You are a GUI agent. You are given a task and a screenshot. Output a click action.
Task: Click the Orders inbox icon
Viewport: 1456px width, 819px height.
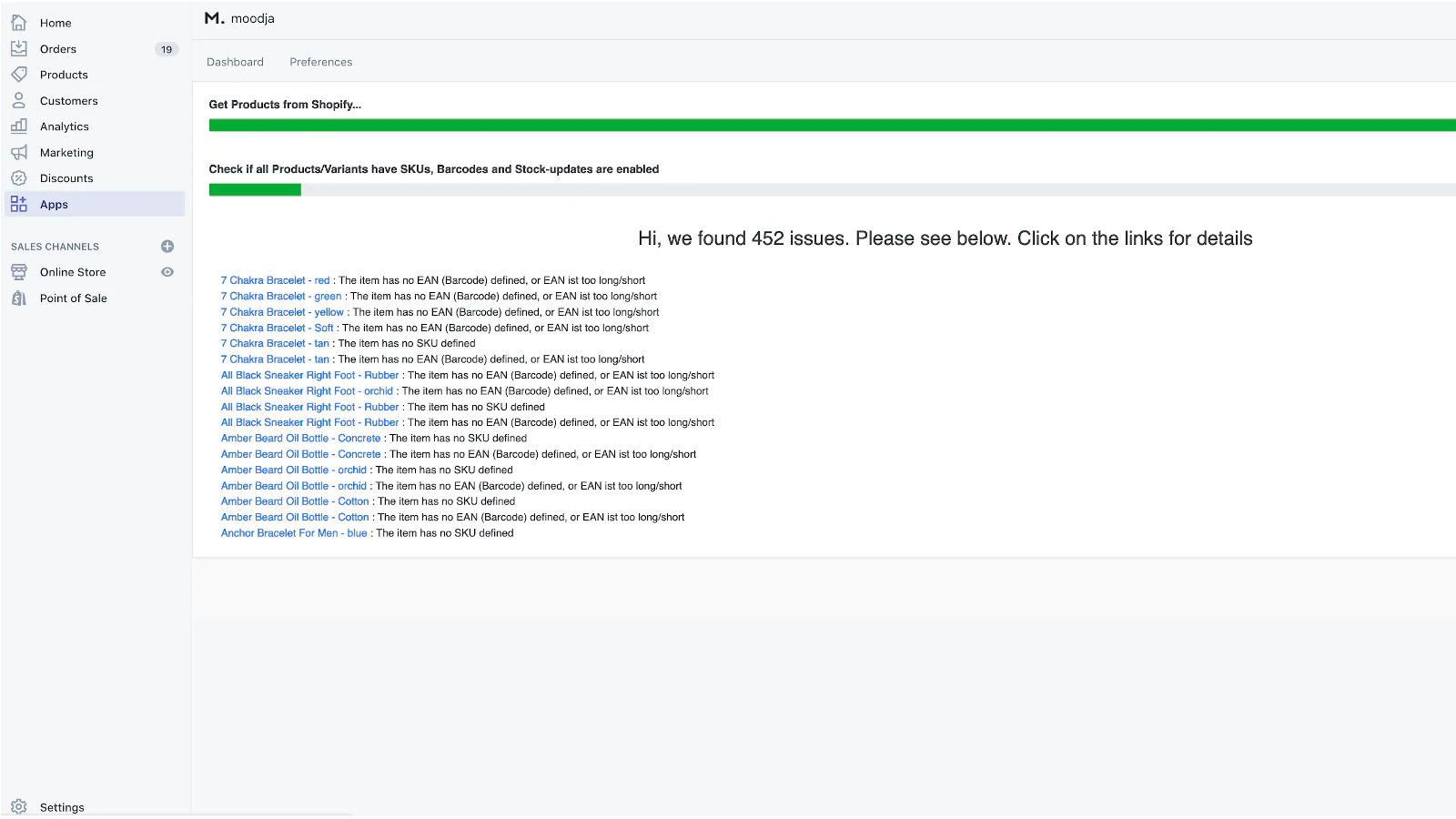pos(18,48)
